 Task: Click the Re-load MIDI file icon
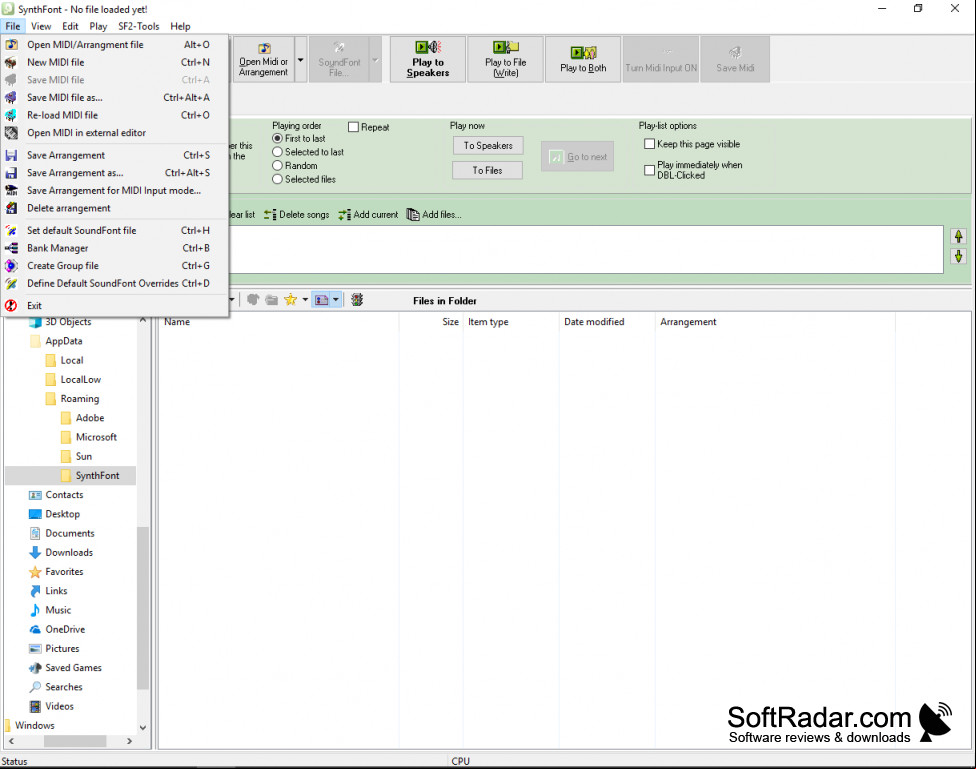(x=11, y=115)
